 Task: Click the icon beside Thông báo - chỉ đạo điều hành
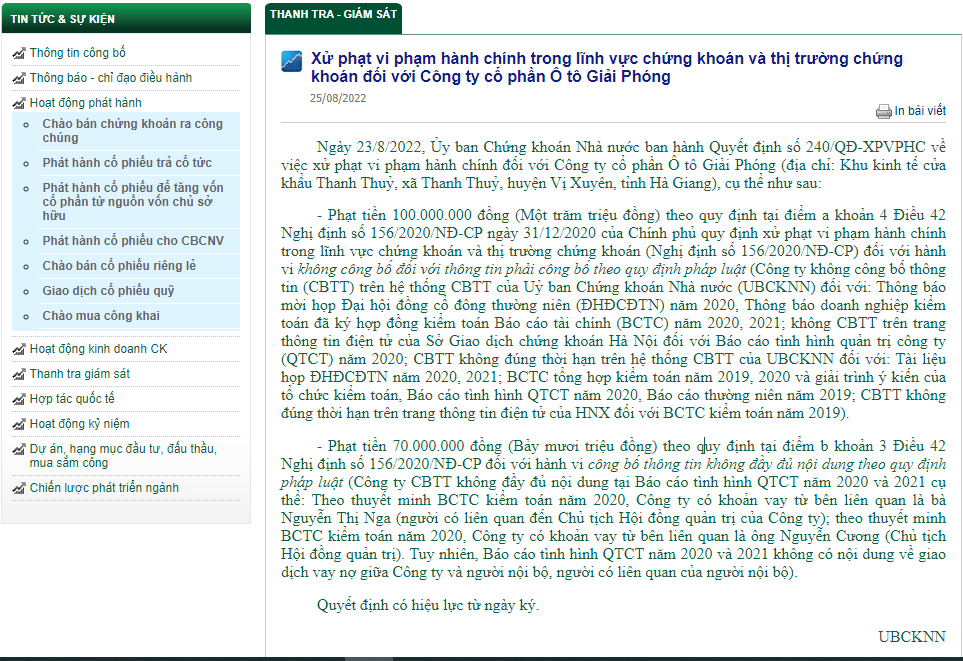(x=19, y=78)
